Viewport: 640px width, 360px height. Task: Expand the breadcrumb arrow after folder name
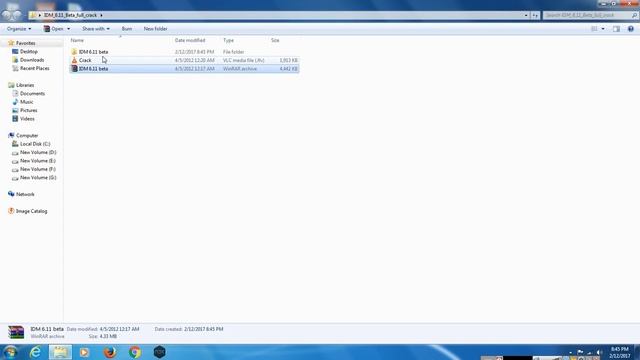pos(101,15)
